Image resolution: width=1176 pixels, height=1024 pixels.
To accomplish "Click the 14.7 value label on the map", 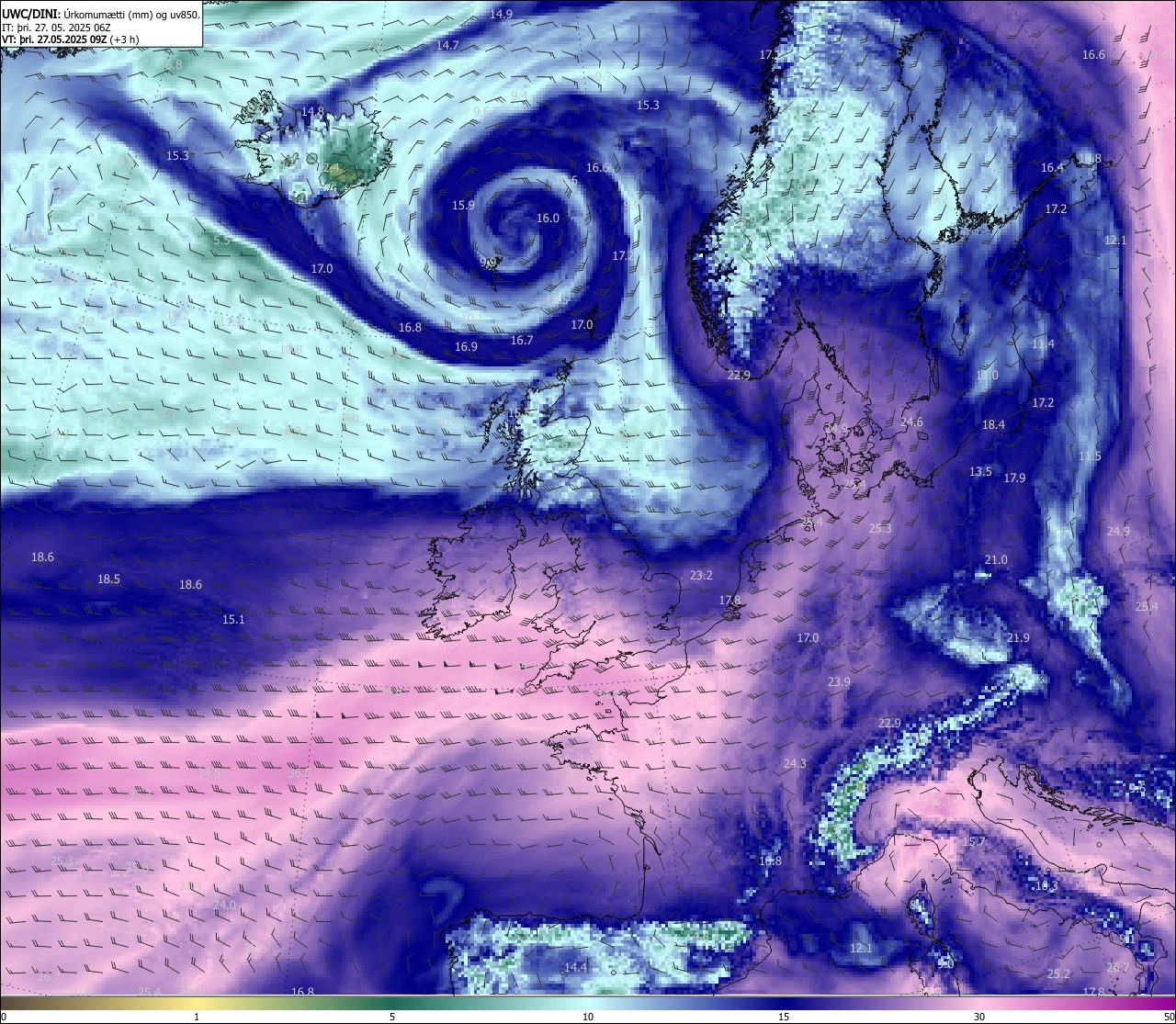I will pyautogui.click(x=447, y=45).
